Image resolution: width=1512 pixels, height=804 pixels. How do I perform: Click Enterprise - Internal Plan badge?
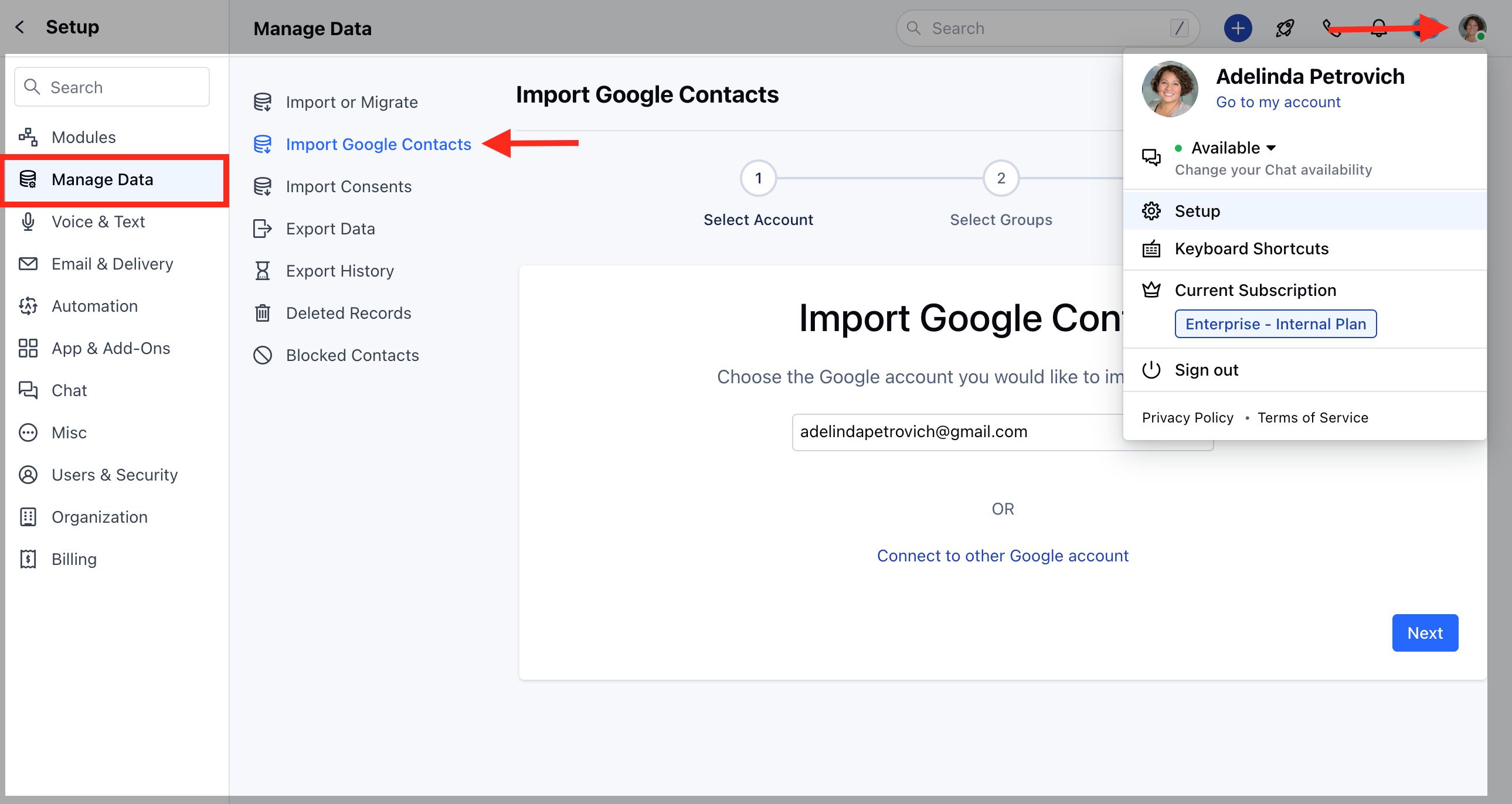tap(1275, 324)
